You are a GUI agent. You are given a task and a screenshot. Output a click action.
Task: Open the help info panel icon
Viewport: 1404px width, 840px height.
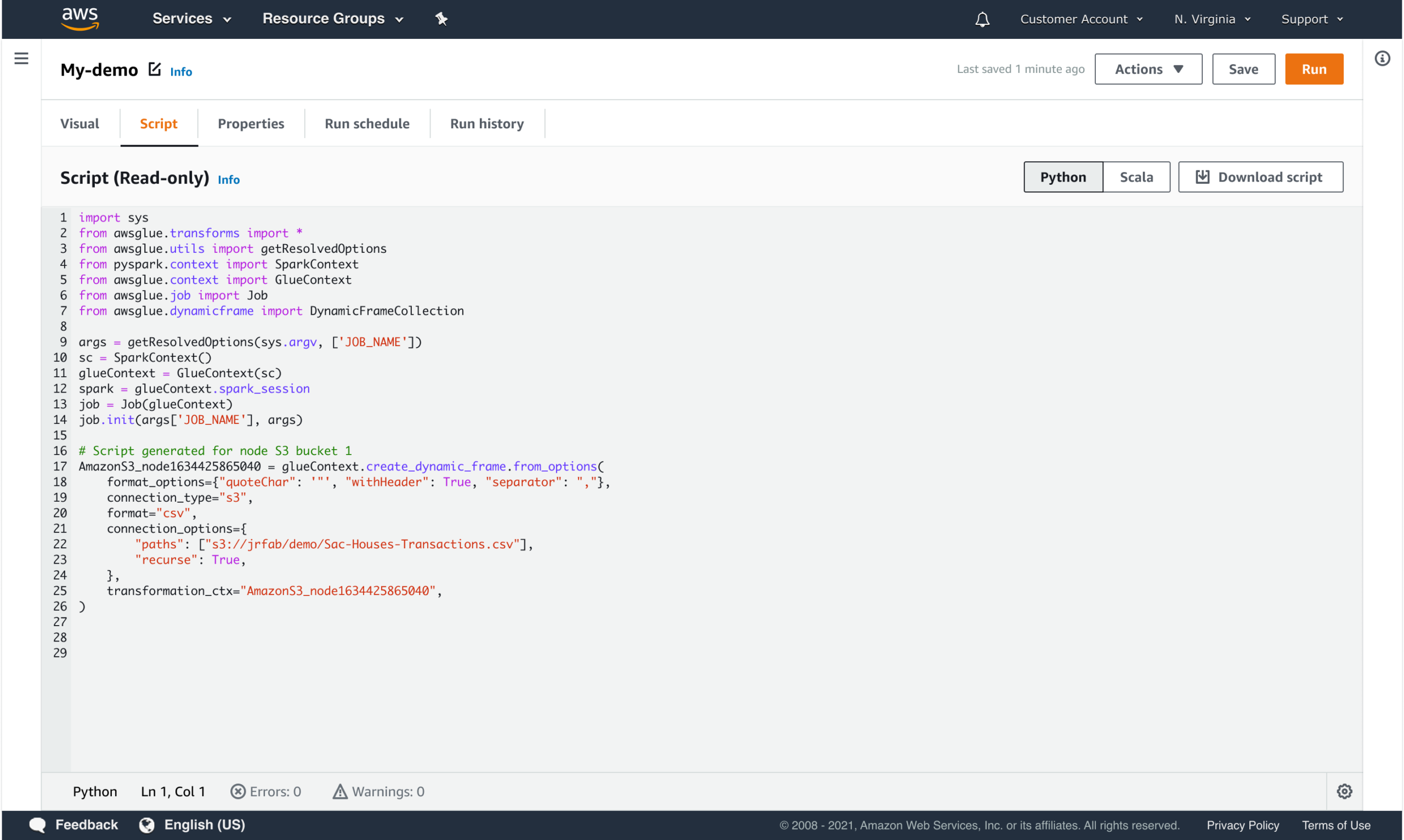coord(1383,58)
